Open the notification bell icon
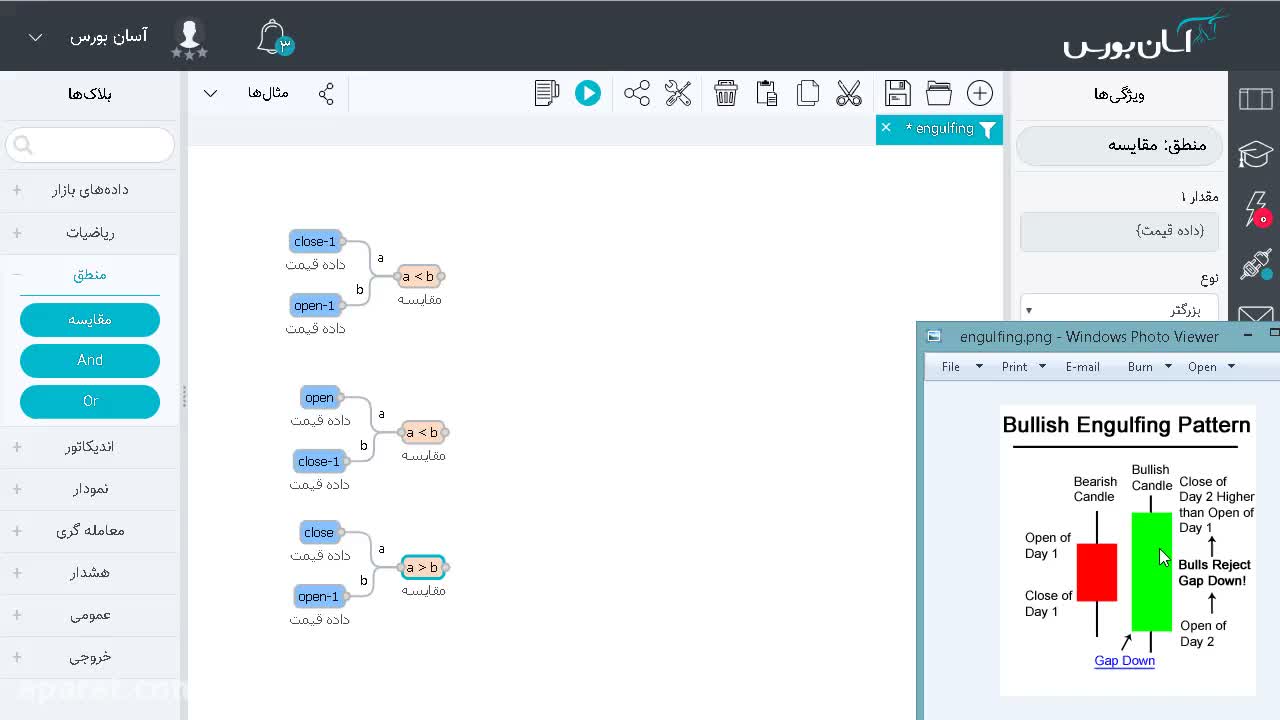The width and height of the screenshot is (1280, 720). point(274,38)
